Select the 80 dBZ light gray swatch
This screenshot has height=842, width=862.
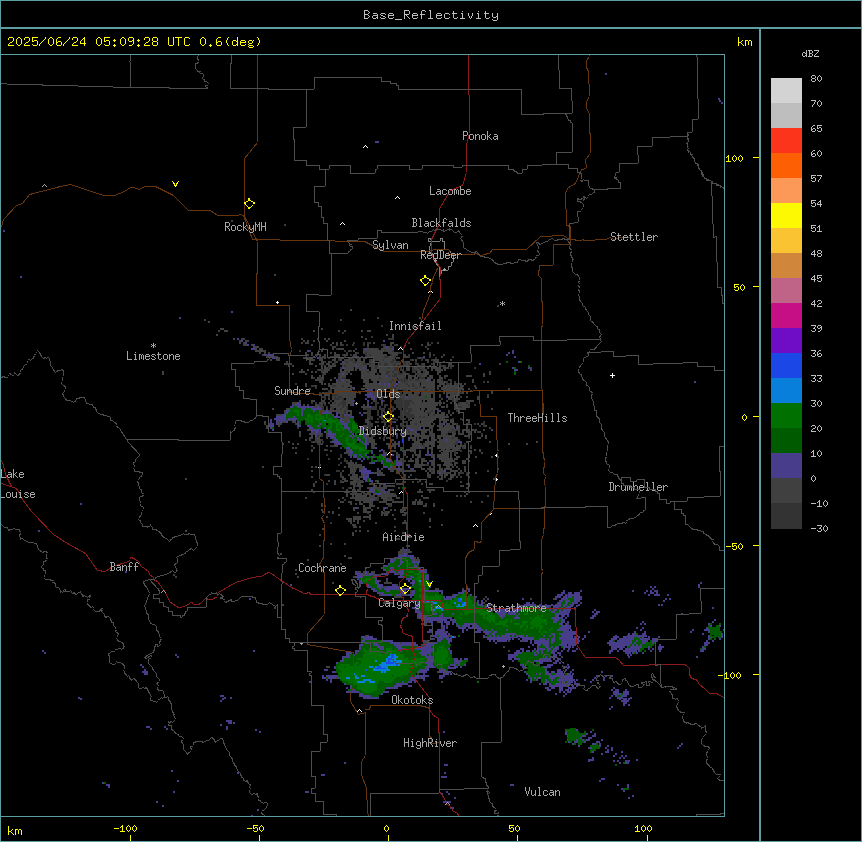786,90
